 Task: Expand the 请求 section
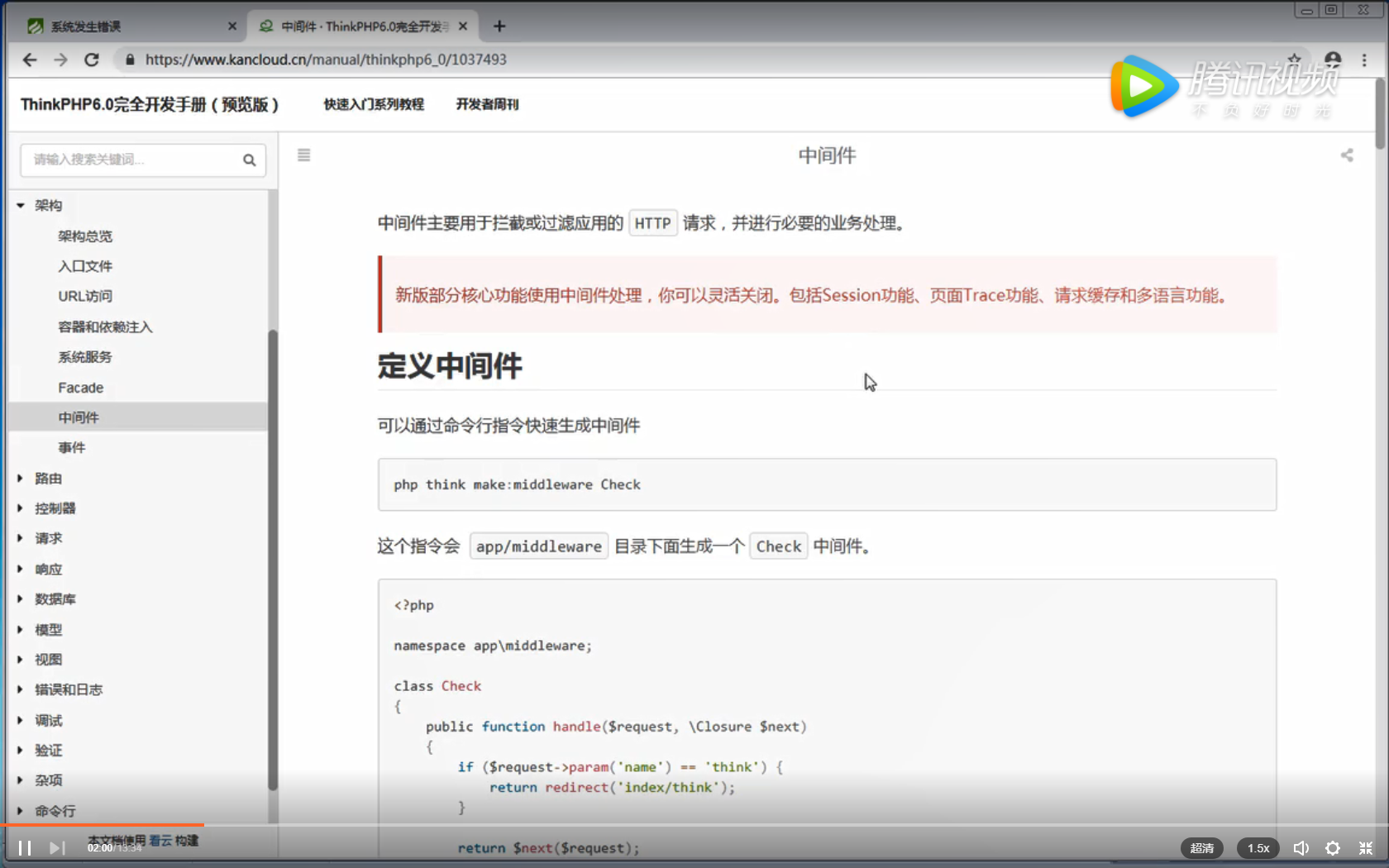[20, 538]
